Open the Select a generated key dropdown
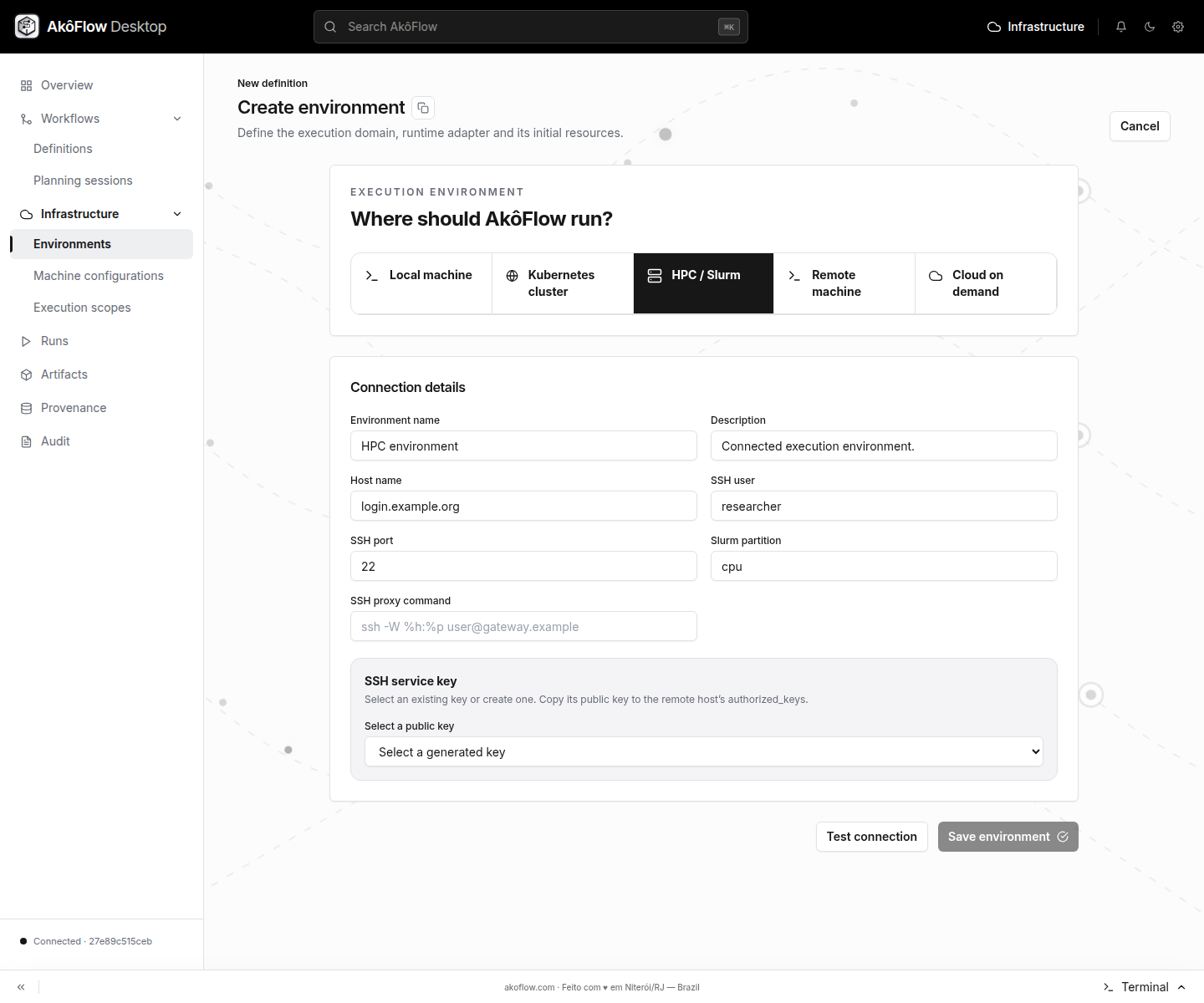The image size is (1204, 1003). coord(704,751)
